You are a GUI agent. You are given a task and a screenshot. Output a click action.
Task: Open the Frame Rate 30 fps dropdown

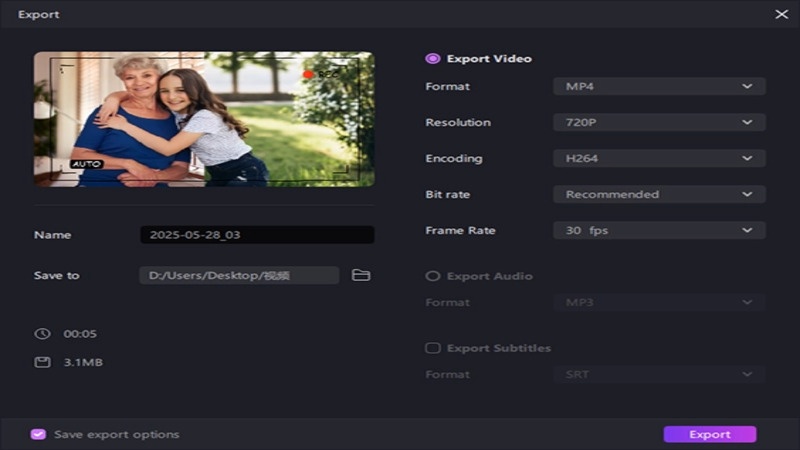coord(659,231)
